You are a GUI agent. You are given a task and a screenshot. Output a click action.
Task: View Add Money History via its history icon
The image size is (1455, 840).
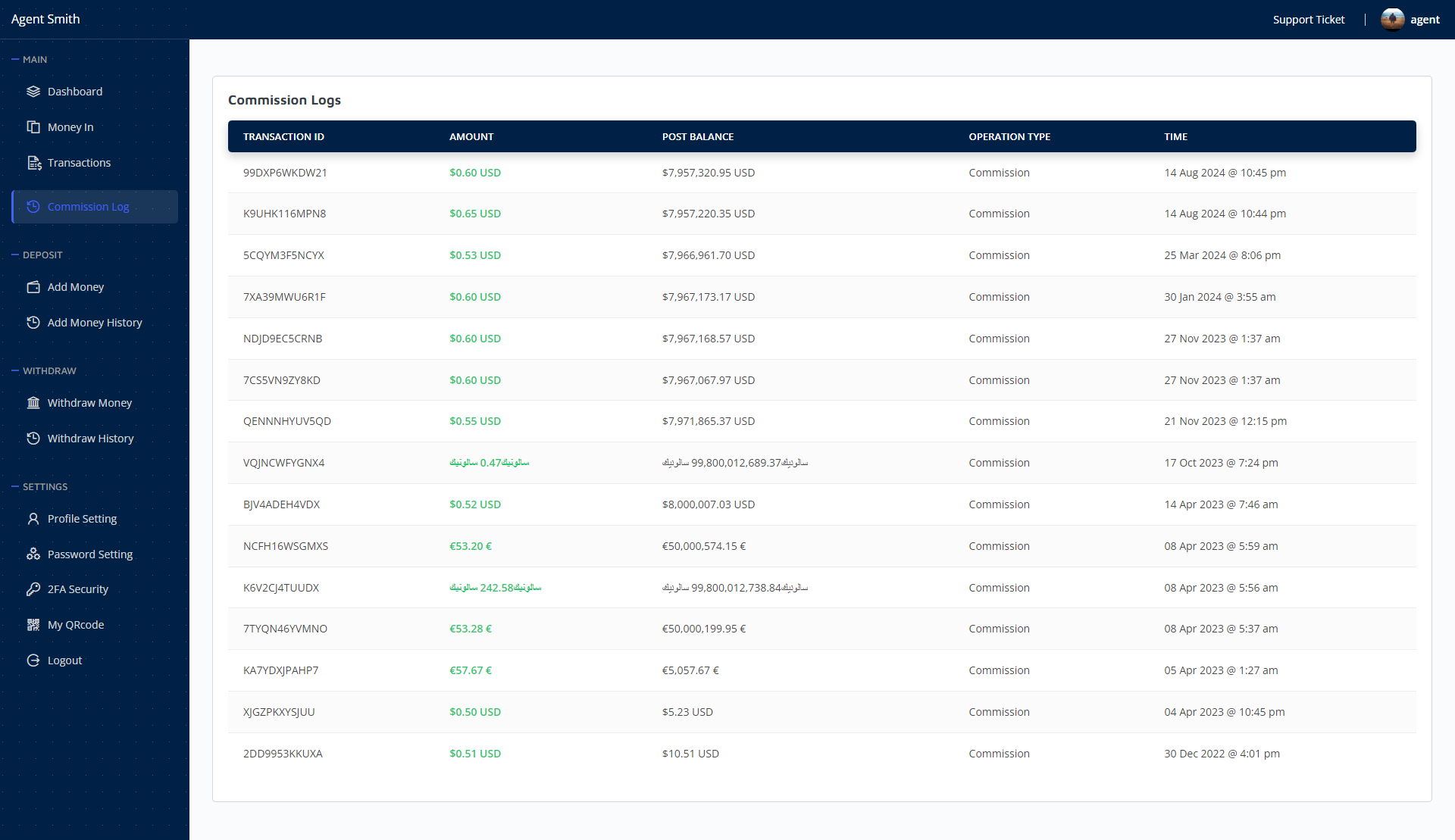(33, 322)
